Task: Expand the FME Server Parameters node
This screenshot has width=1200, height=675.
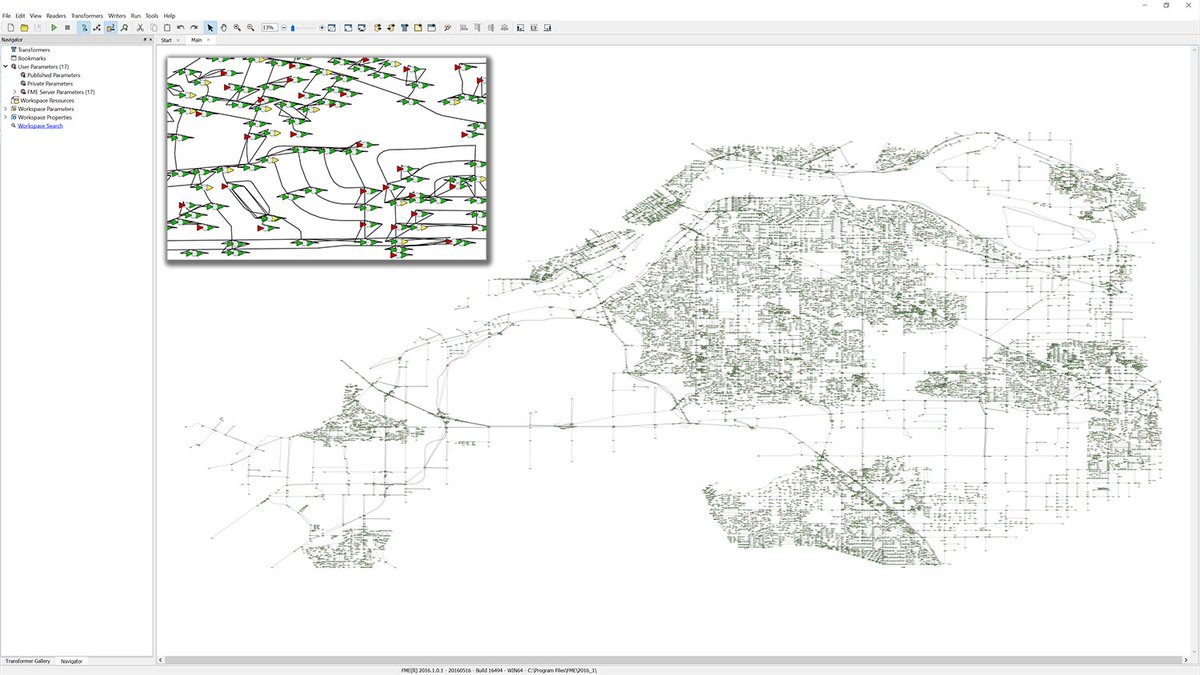Action: [14, 92]
